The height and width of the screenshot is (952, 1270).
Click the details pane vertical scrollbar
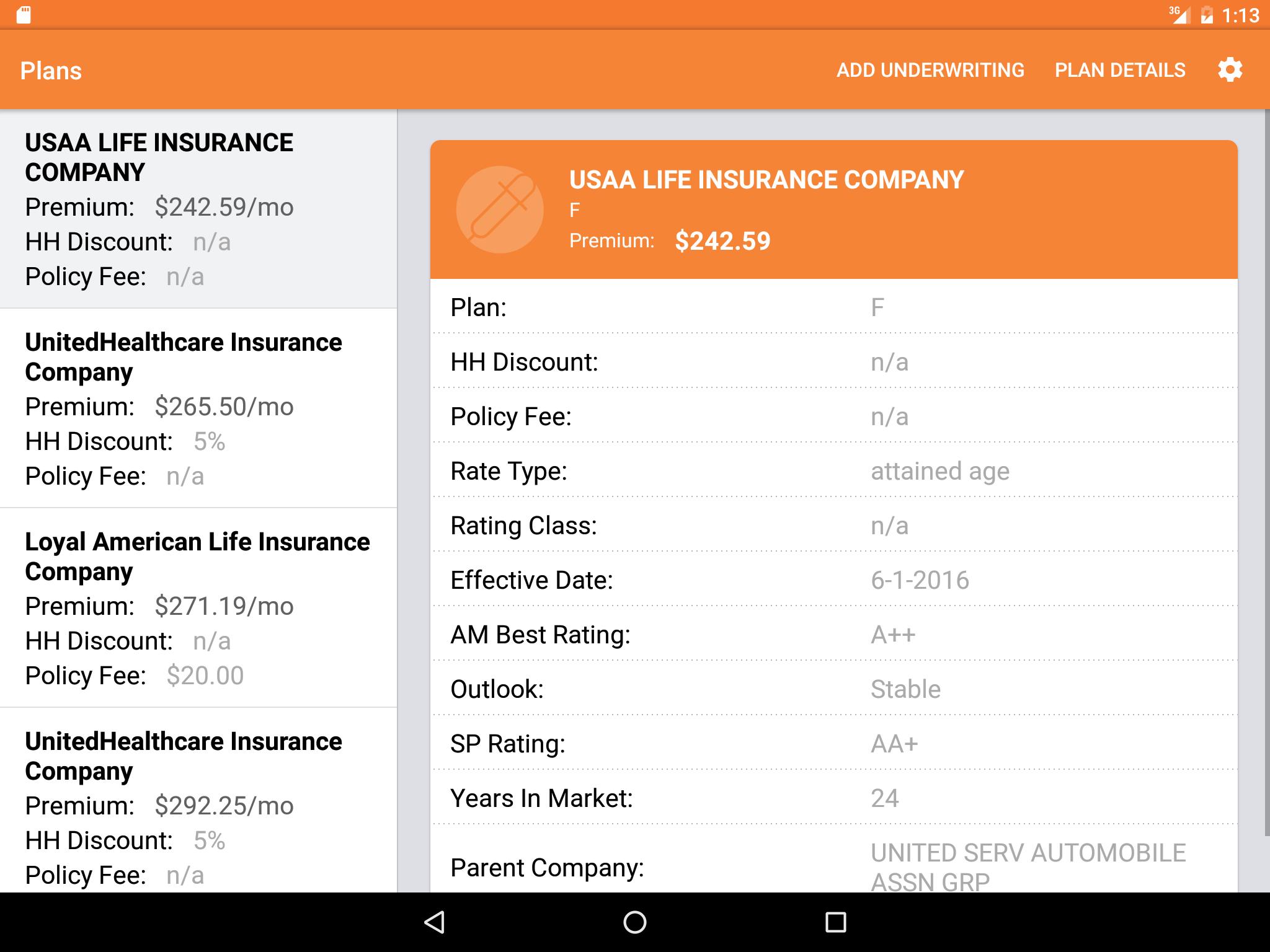point(1268,474)
